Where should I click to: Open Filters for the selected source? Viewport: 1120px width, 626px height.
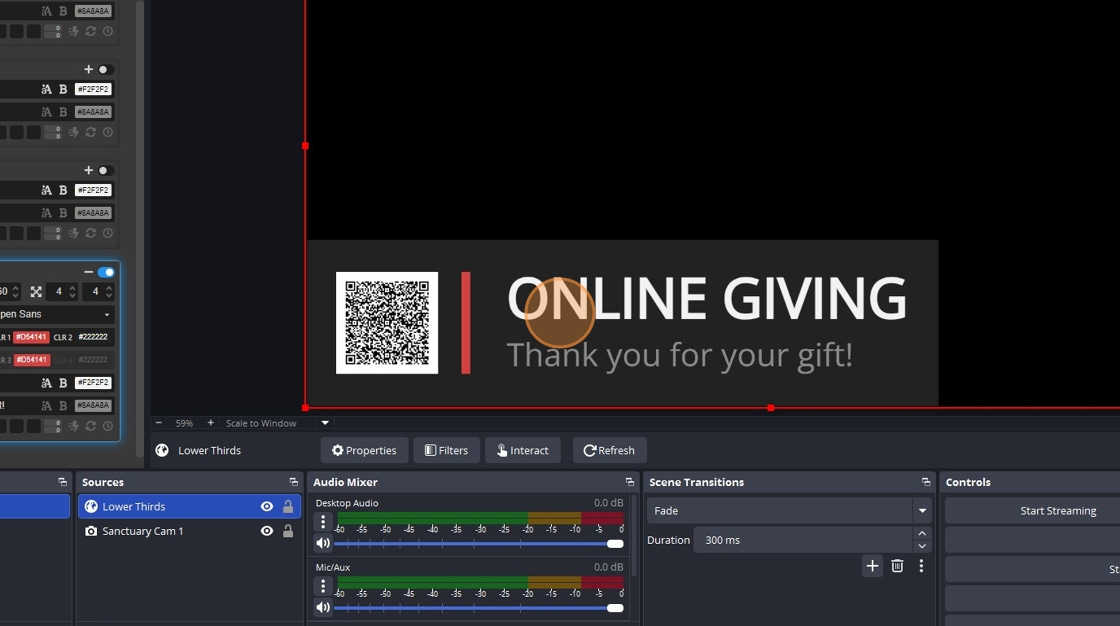(x=446, y=450)
